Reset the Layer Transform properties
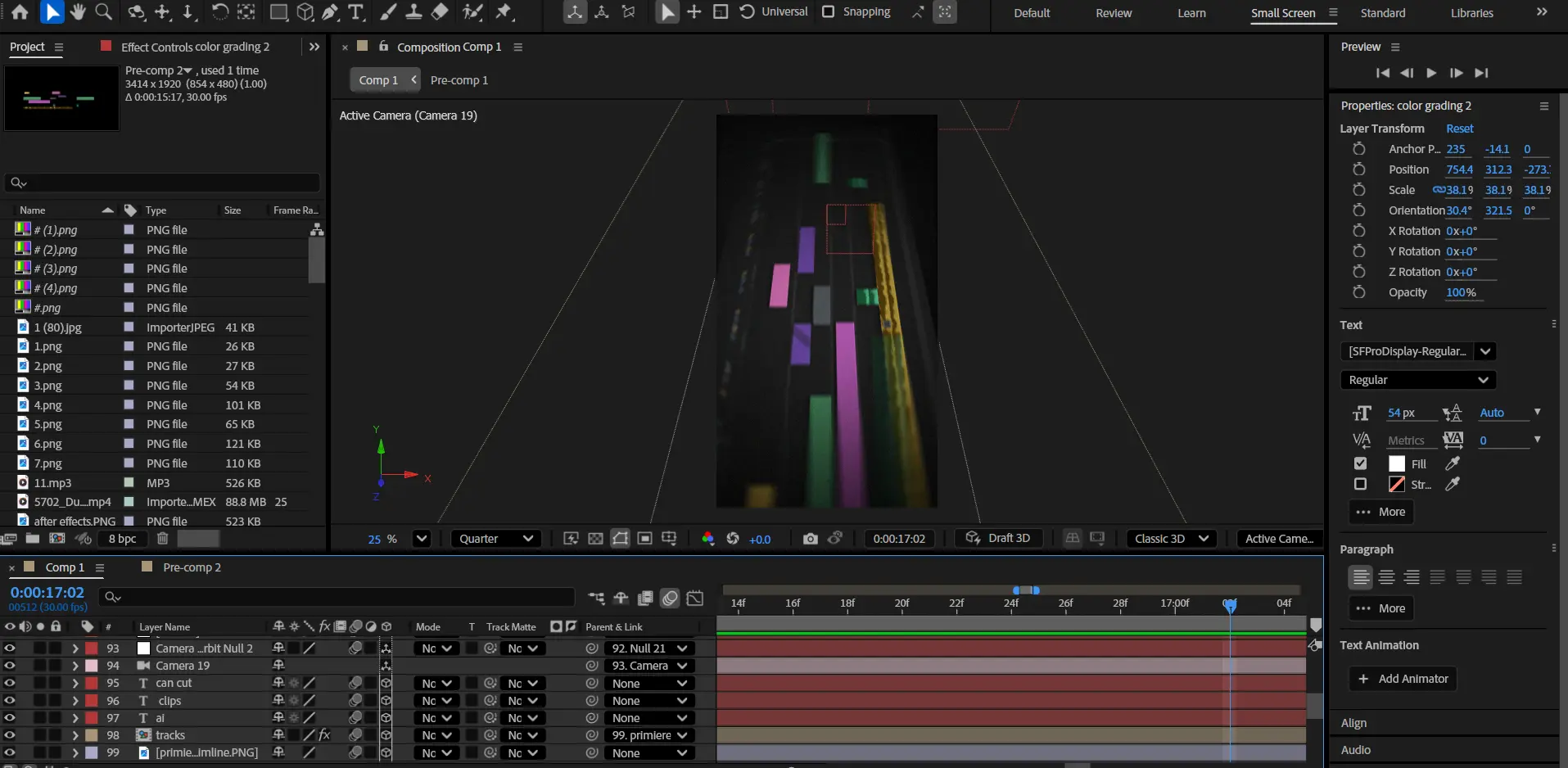Image resolution: width=1568 pixels, height=768 pixels. click(x=1459, y=129)
